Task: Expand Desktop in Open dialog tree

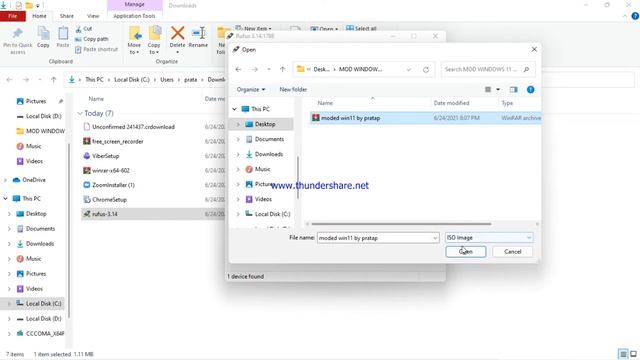Action: pyautogui.click(x=238, y=124)
